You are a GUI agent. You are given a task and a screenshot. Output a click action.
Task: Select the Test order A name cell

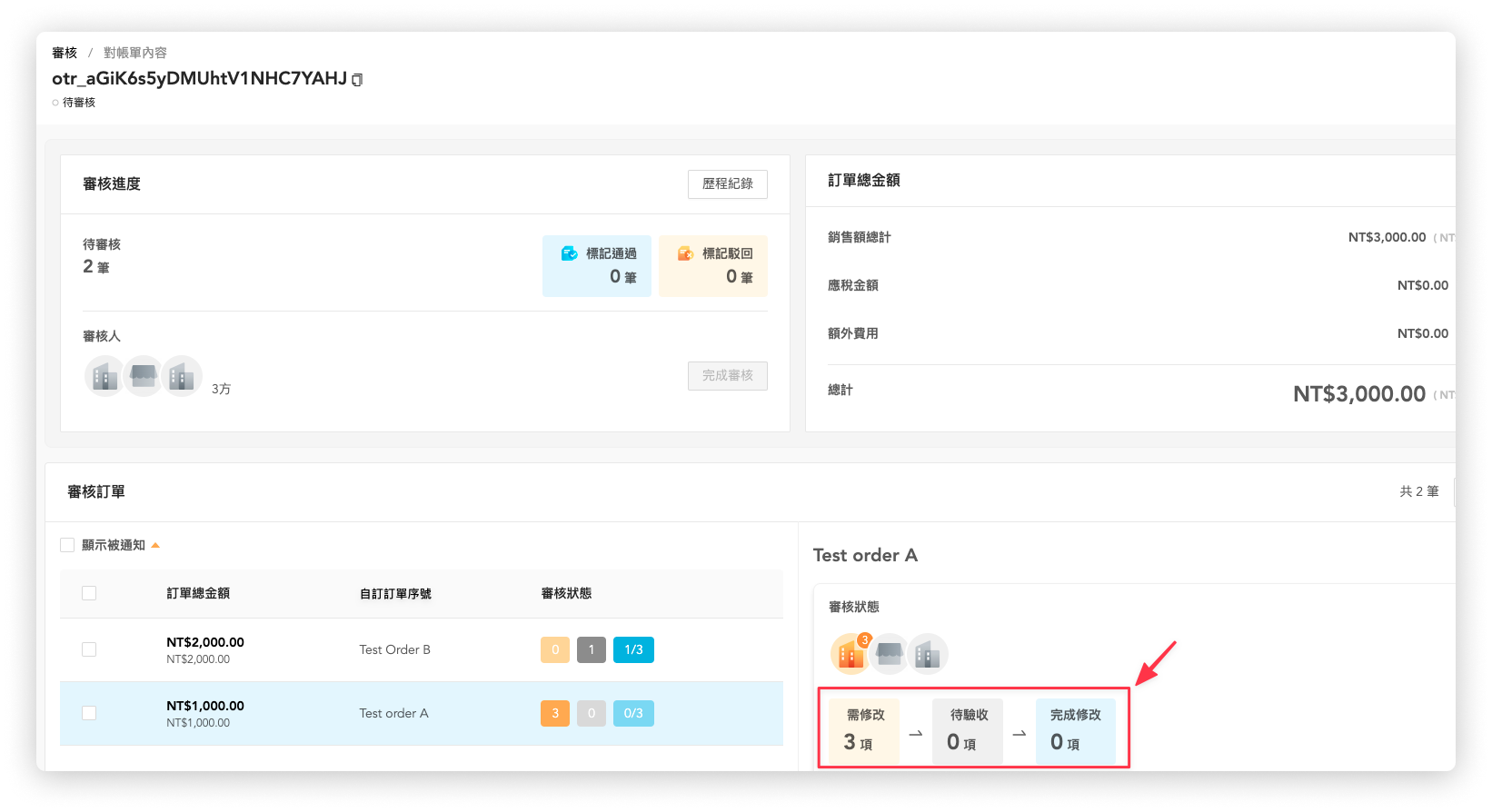393,713
